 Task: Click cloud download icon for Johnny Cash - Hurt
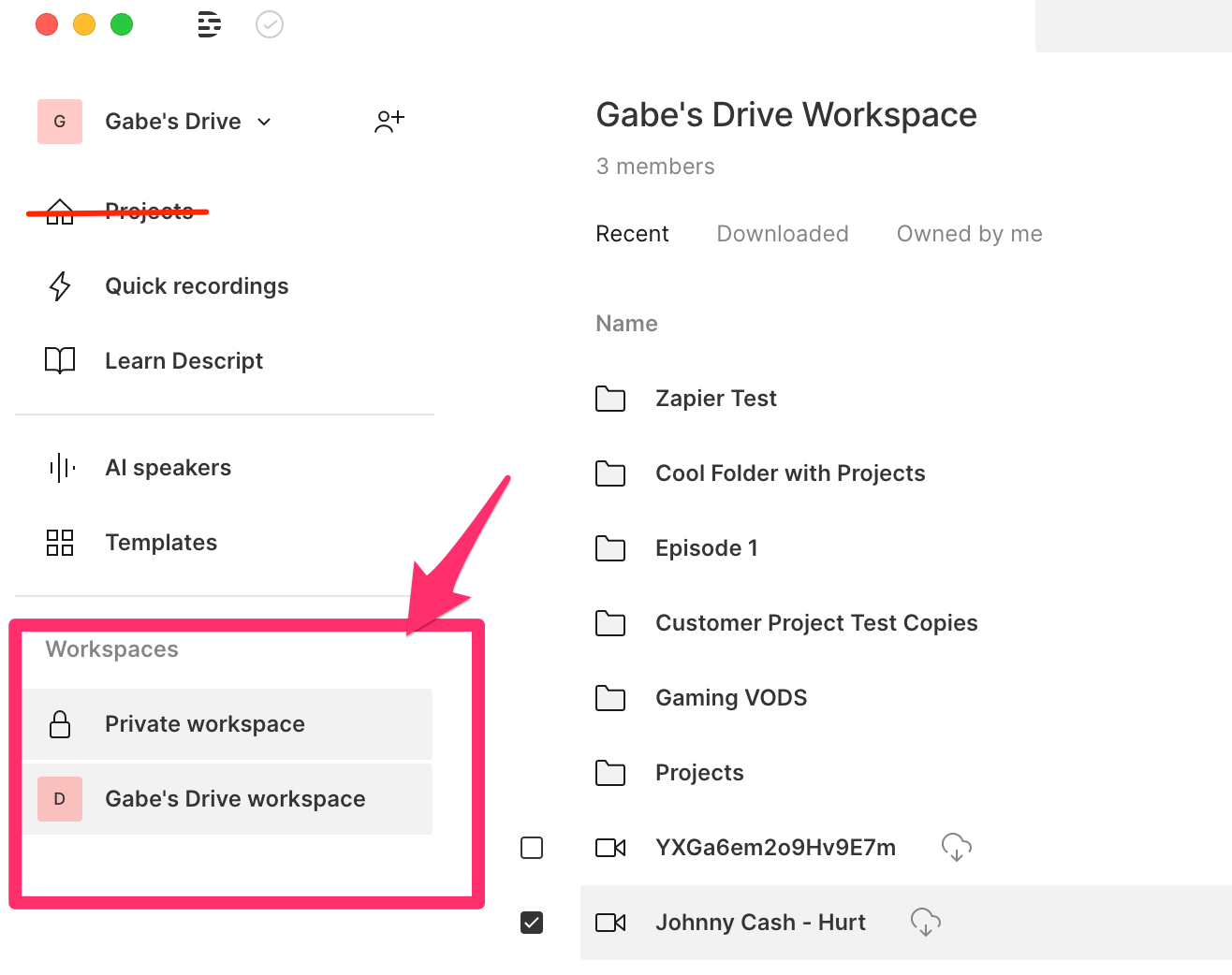point(925,923)
